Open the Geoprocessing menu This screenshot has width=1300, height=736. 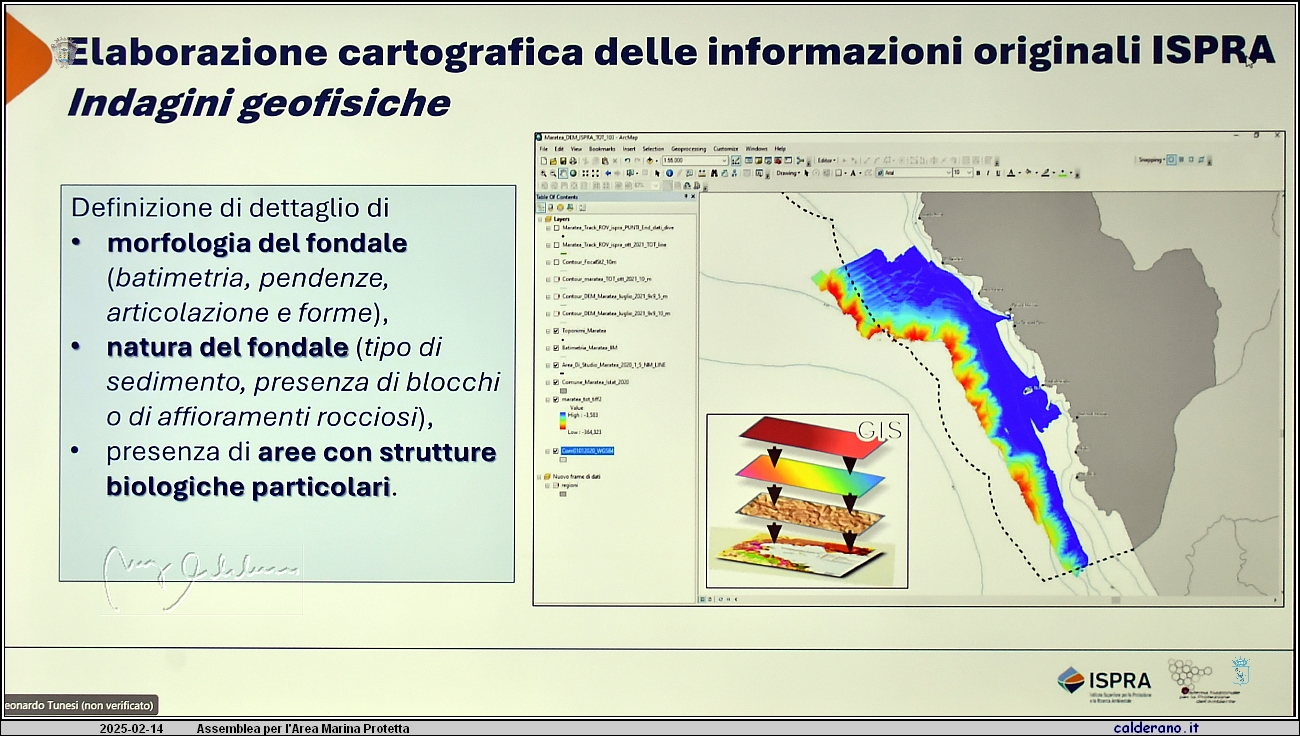688,148
